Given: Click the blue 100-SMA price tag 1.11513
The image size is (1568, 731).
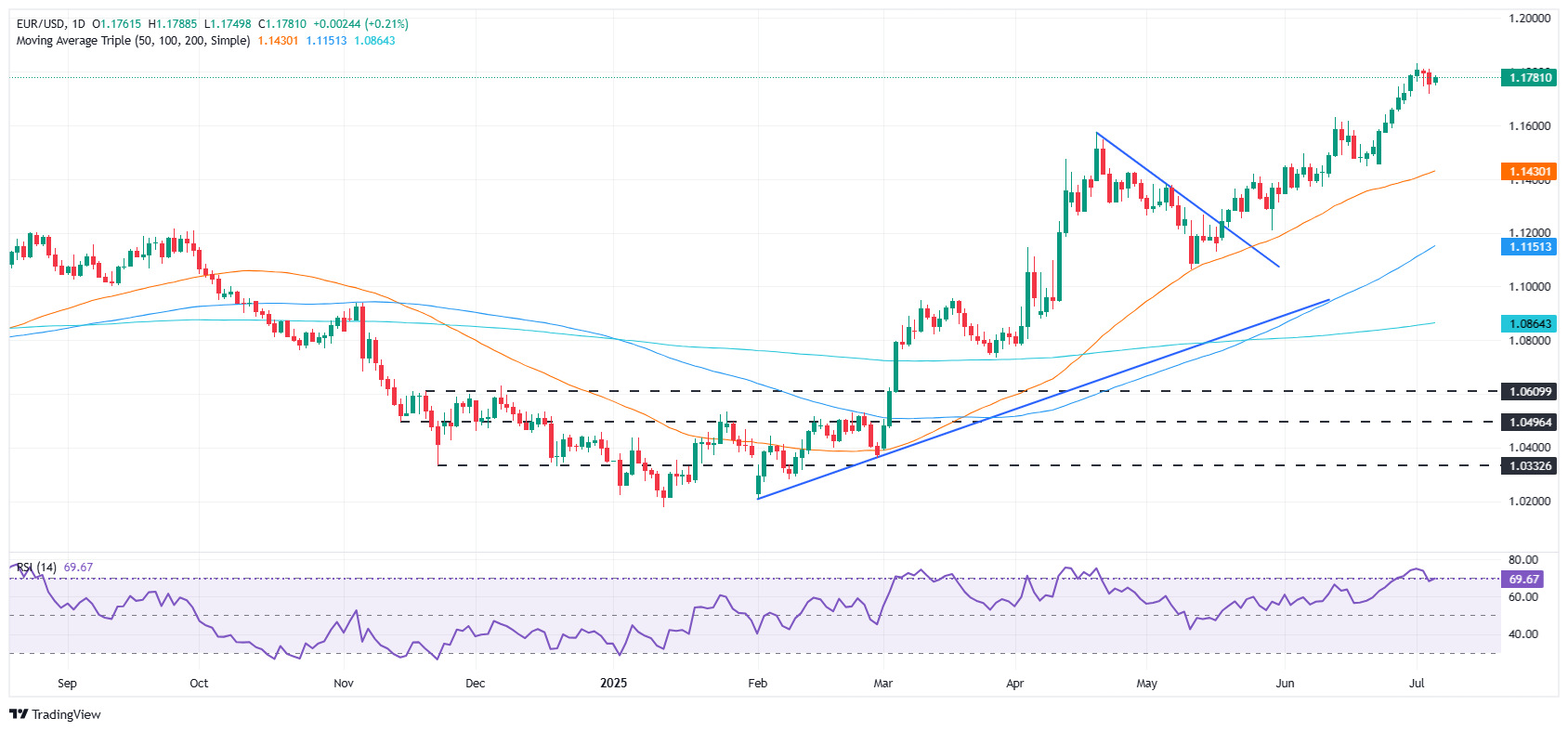Looking at the screenshot, I should pos(1528,247).
